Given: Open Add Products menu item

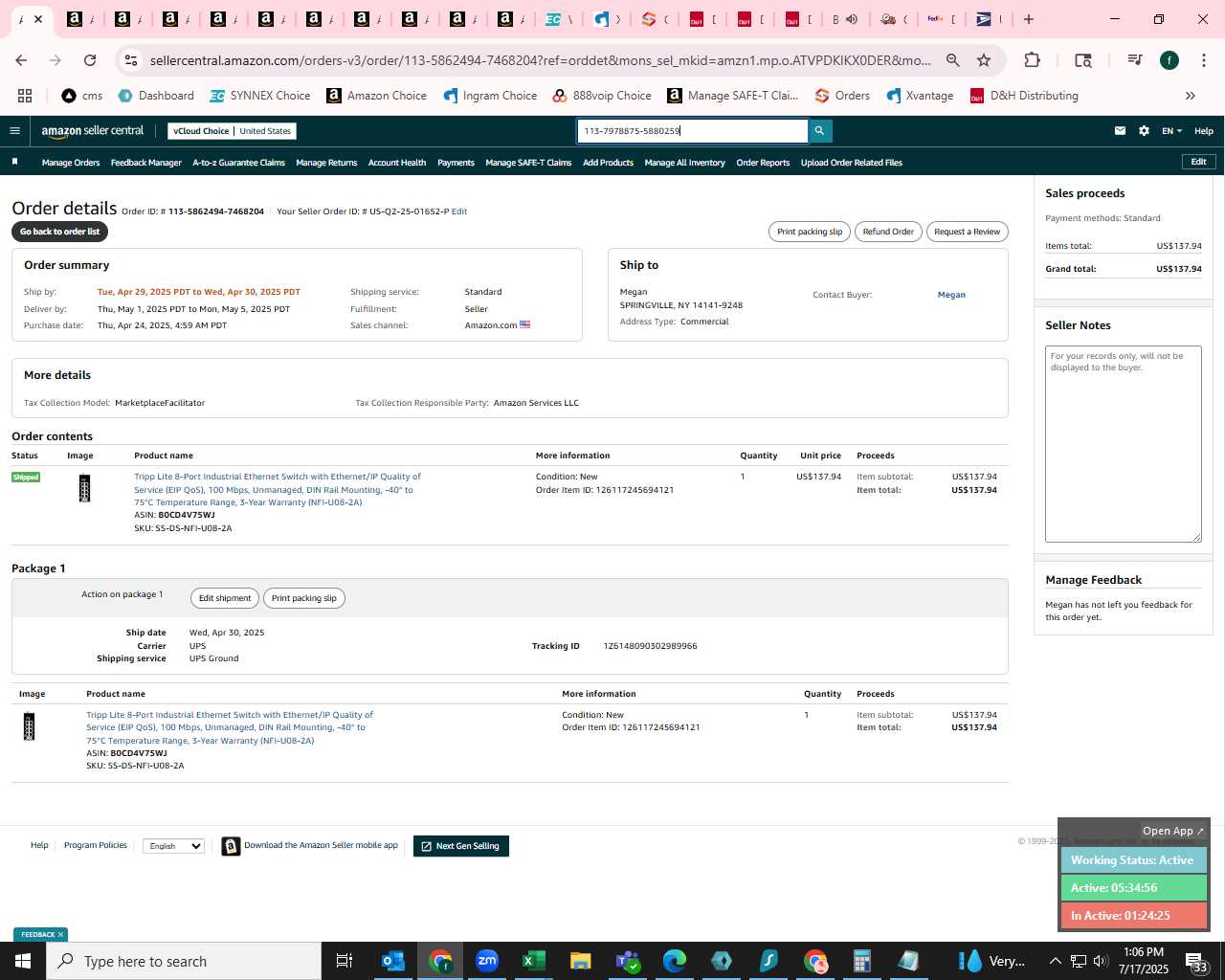Looking at the screenshot, I should [x=608, y=163].
